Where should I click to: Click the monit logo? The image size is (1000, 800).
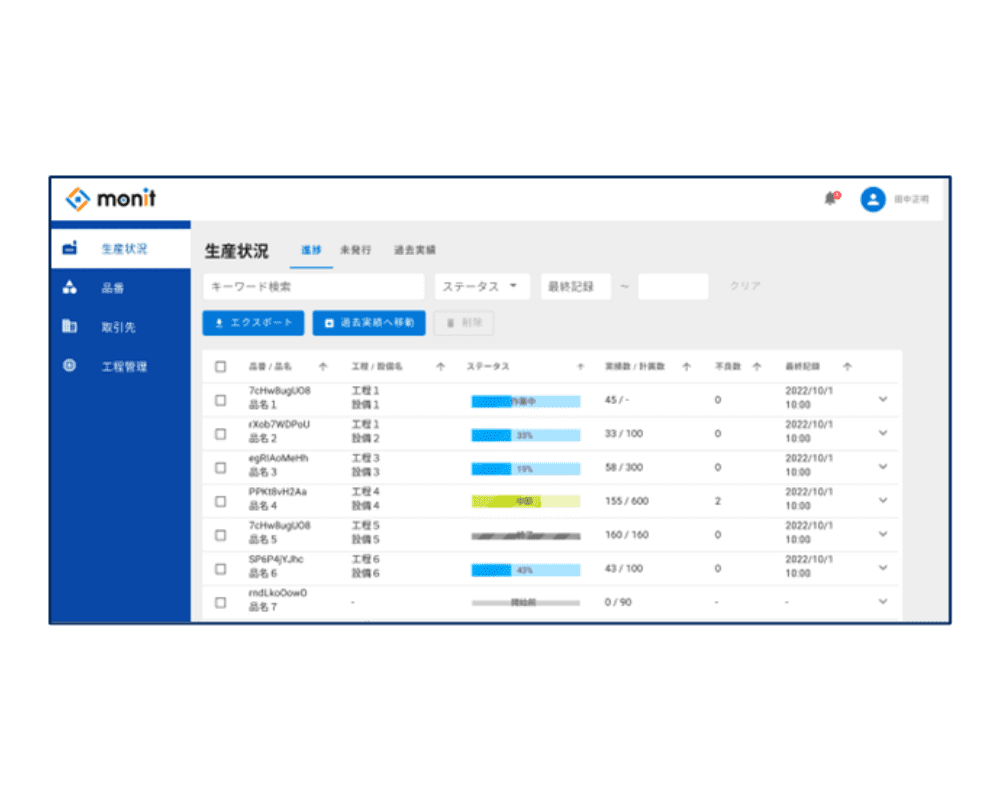pyautogui.click(x=111, y=199)
